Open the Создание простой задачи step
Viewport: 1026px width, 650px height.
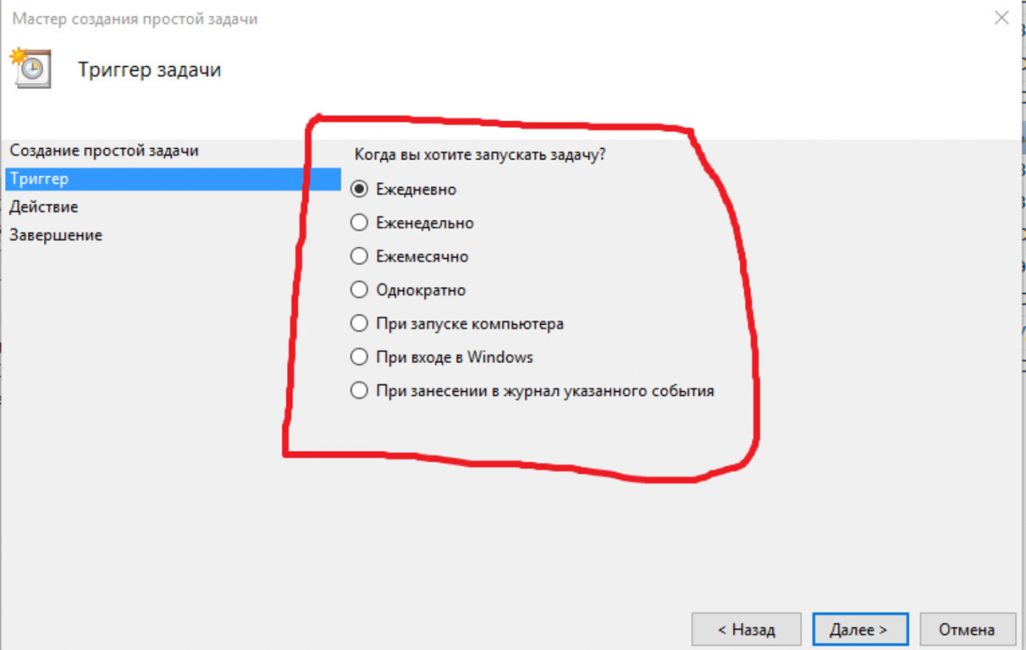pyautogui.click(x=104, y=151)
